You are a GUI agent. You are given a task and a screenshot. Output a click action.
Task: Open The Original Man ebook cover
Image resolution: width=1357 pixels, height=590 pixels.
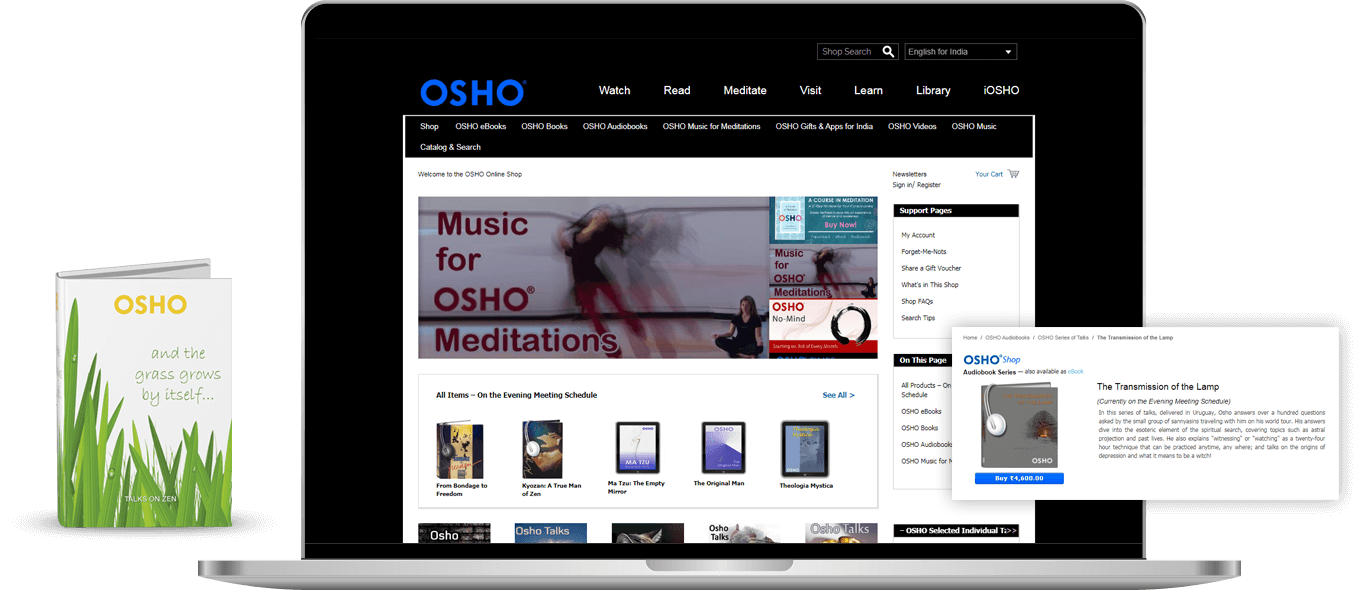pos(723,448)
